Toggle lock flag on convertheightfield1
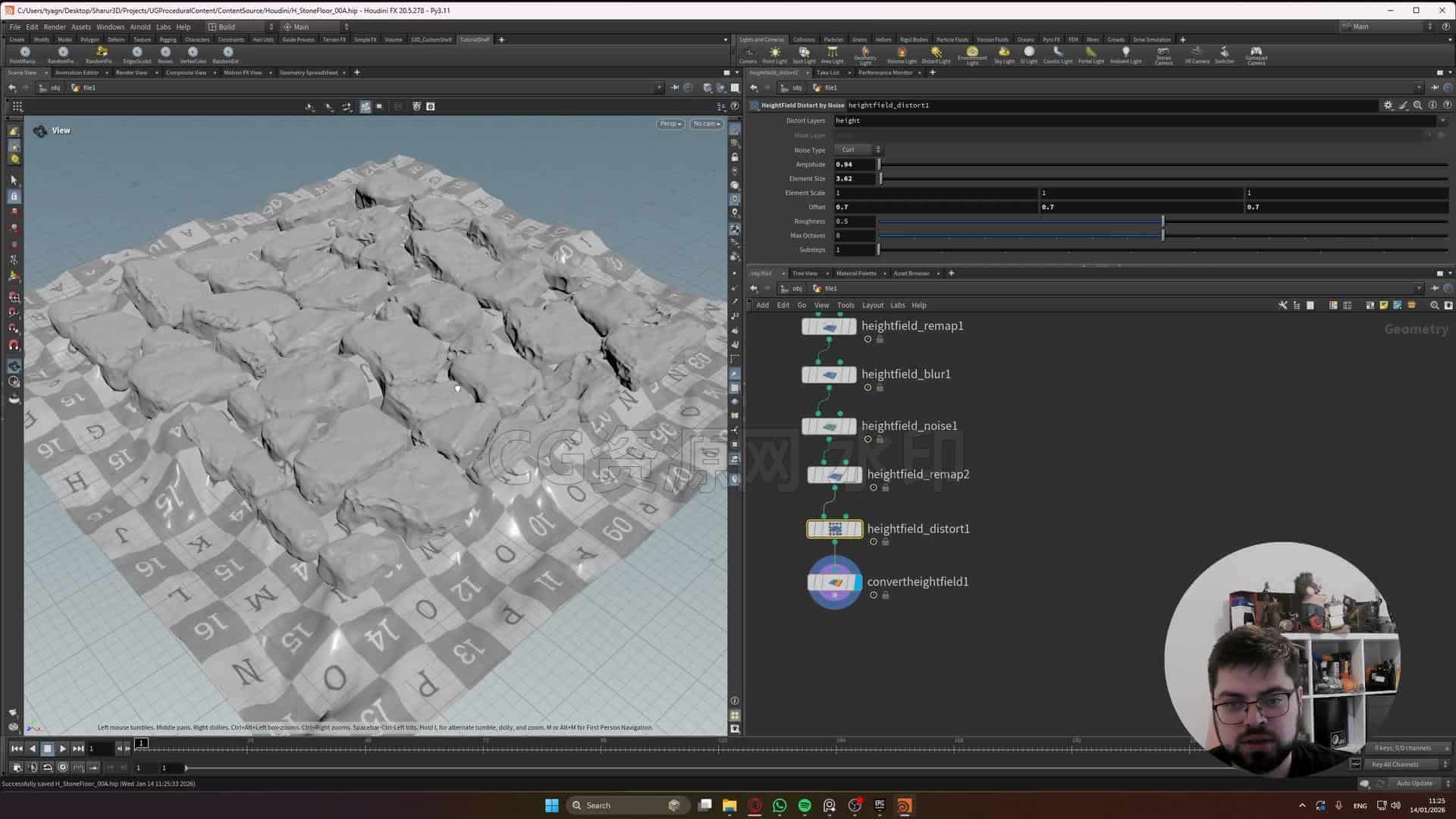This screenshot has width=1456, height=819. pyautogui.click(x=885, y=596)
